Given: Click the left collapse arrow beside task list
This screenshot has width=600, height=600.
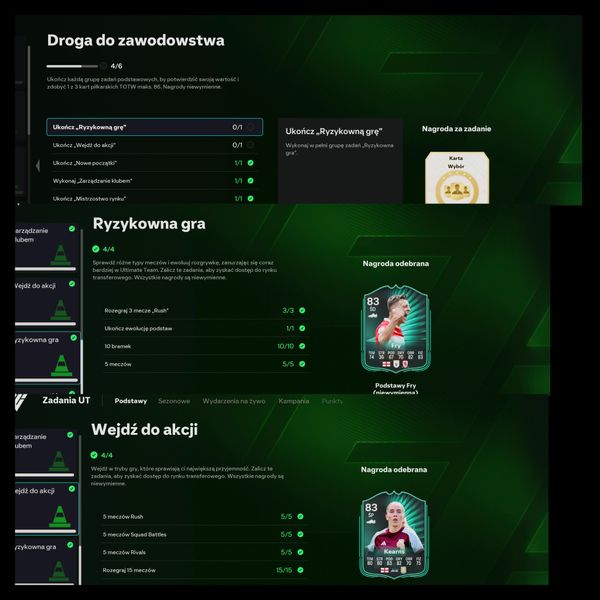Looking at the screenshot, I should [38, 166].
